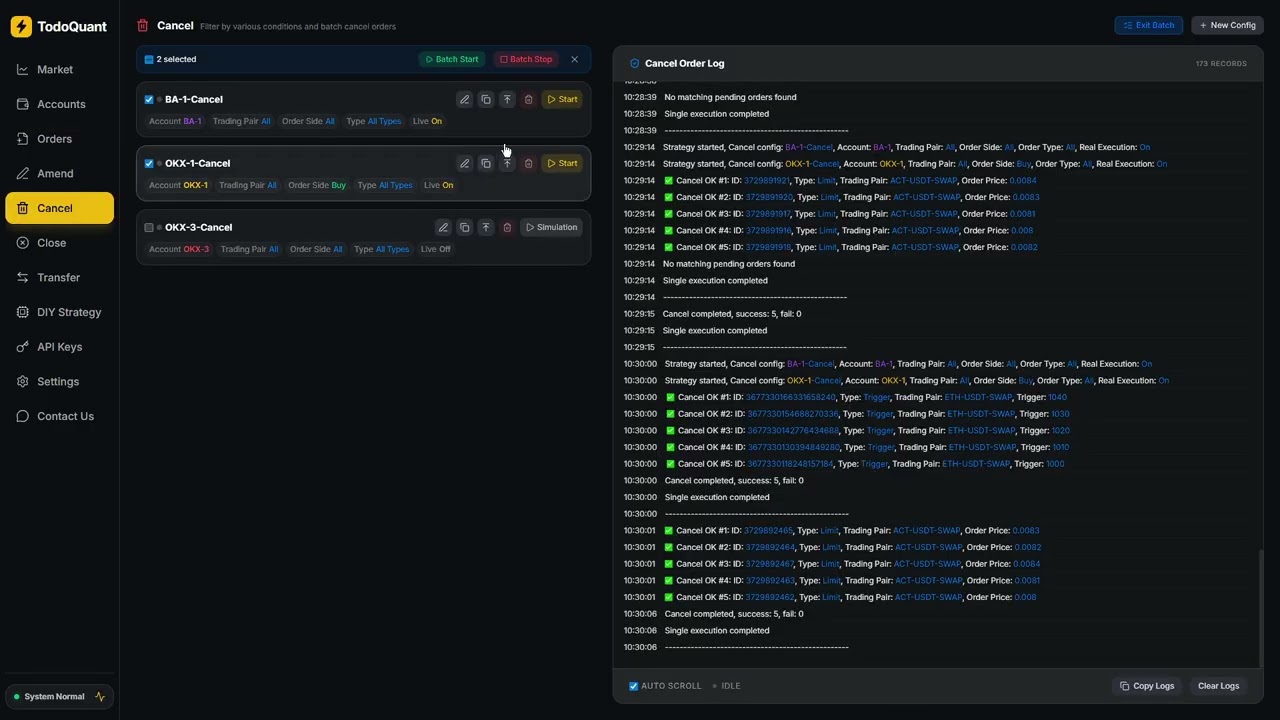Click the BA-1-Cancel config title
Viewport: 1280px width, 720px height.
tap(194, 100)
